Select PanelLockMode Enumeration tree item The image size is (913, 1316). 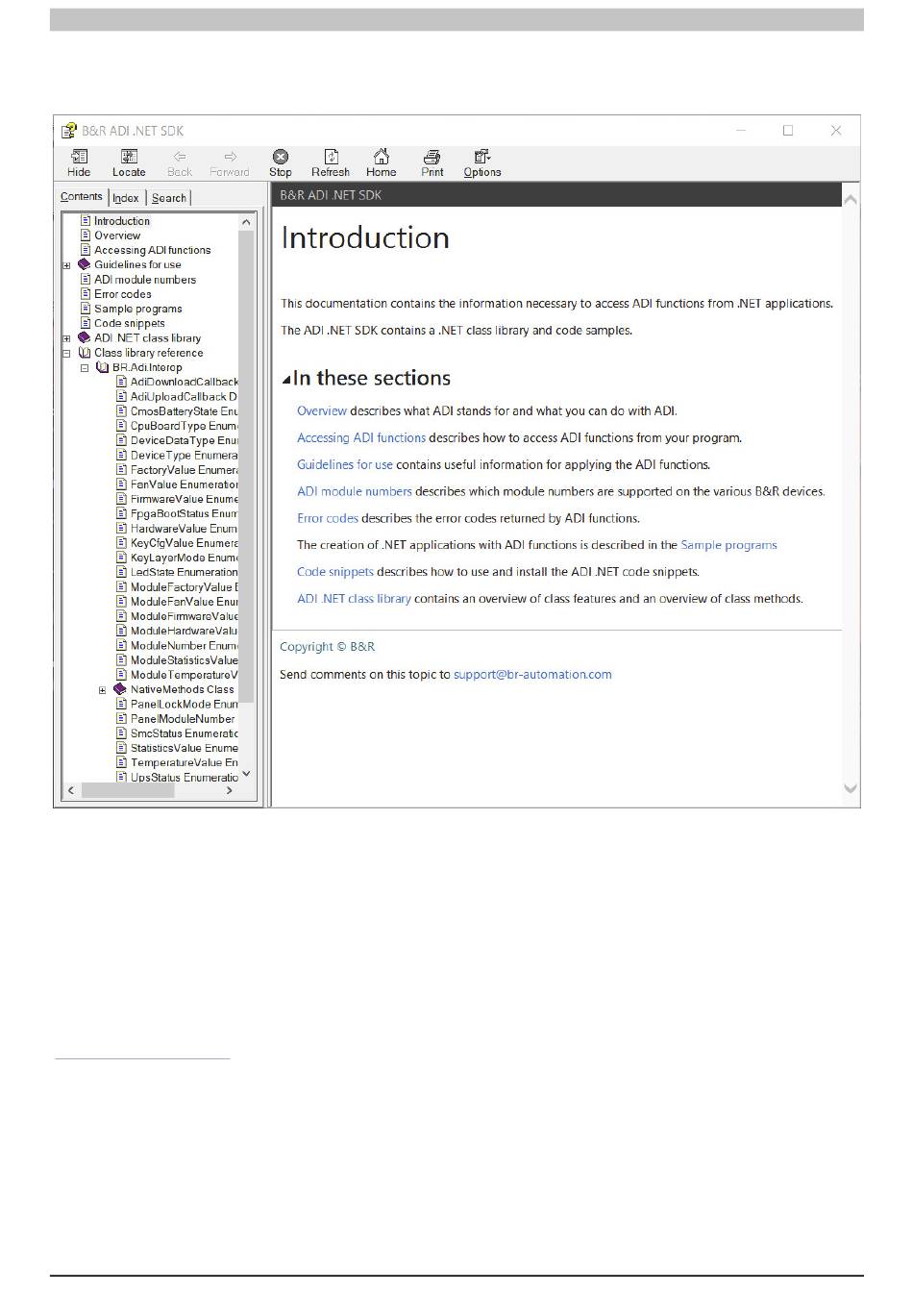[x=184, y=704]
